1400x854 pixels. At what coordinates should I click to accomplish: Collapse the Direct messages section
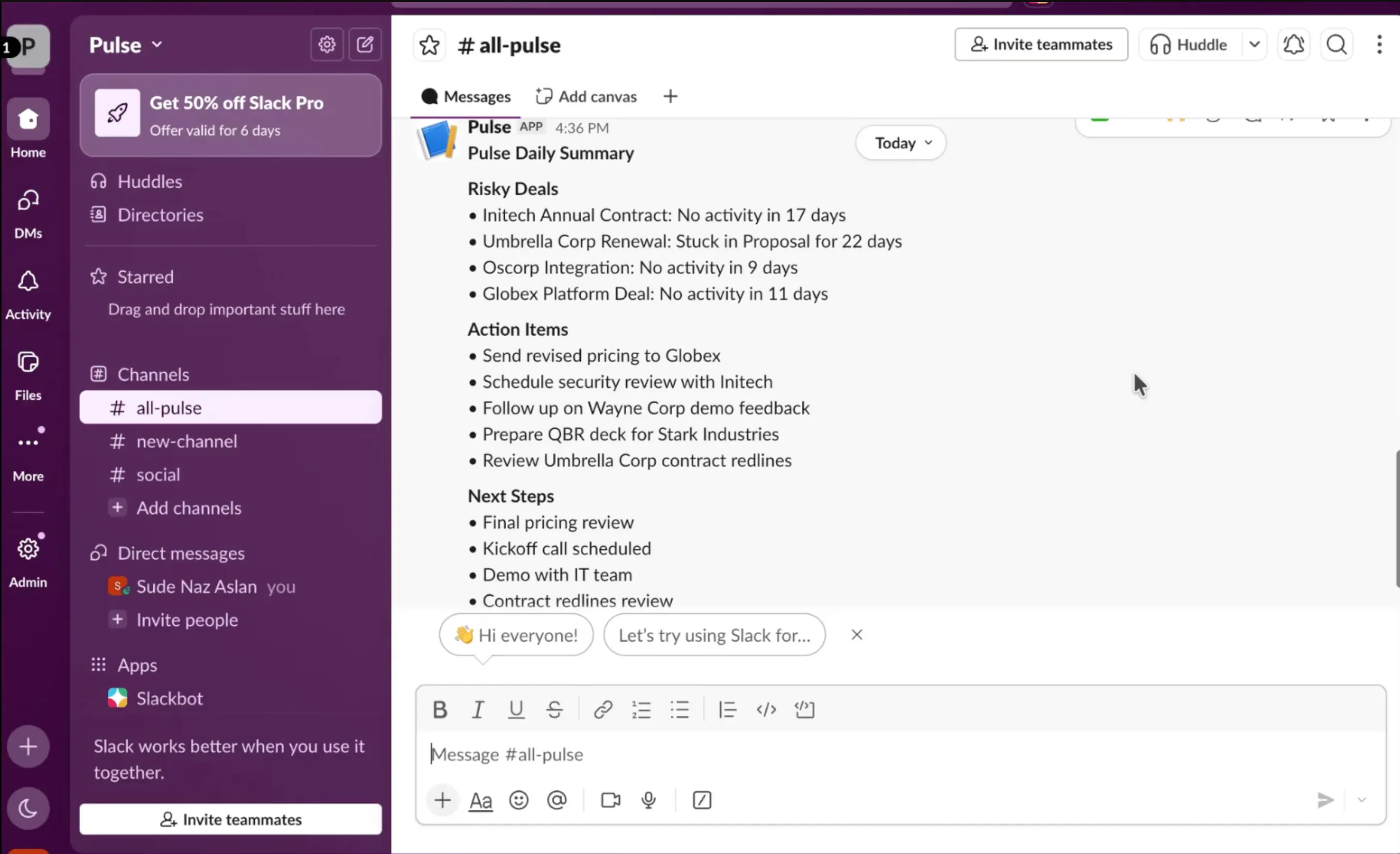(x=181, y=553)
